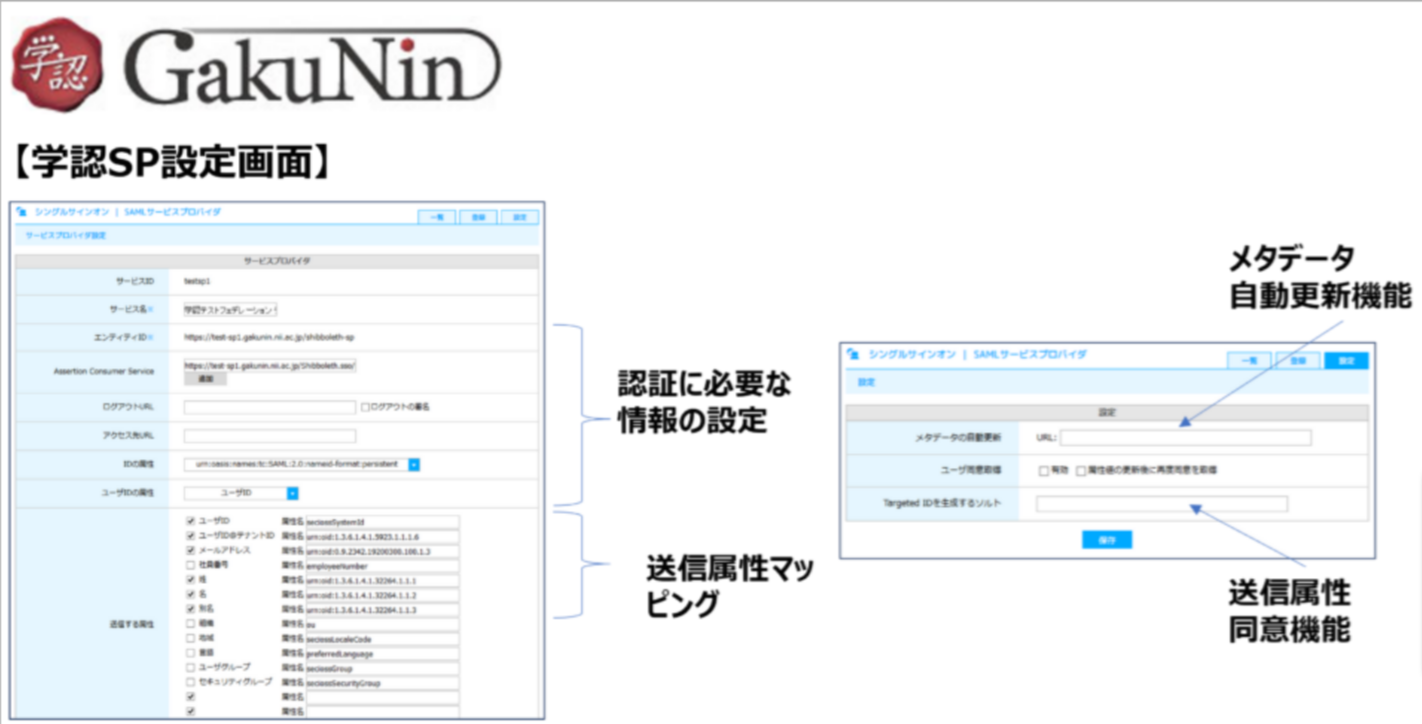Switch to the 一覧 tab in left panel

(437, 217)
